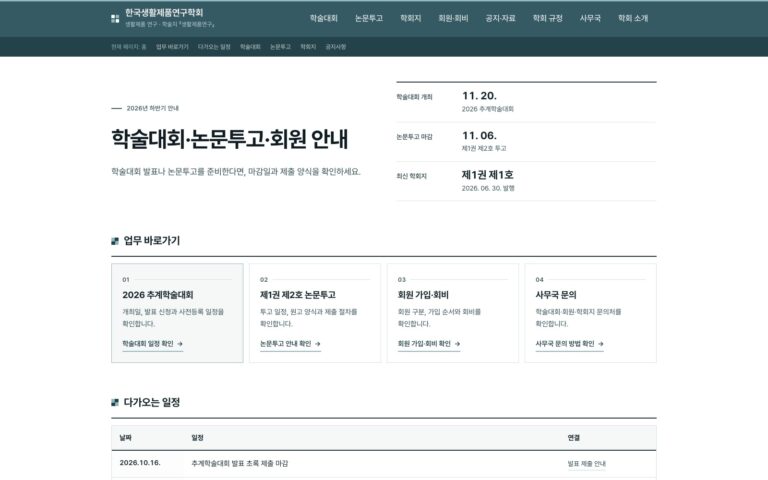The height and width of the screenshot is (480, 768).
Task: Jump to 학술대회 in sub-navigation bar
Action: 250,47
